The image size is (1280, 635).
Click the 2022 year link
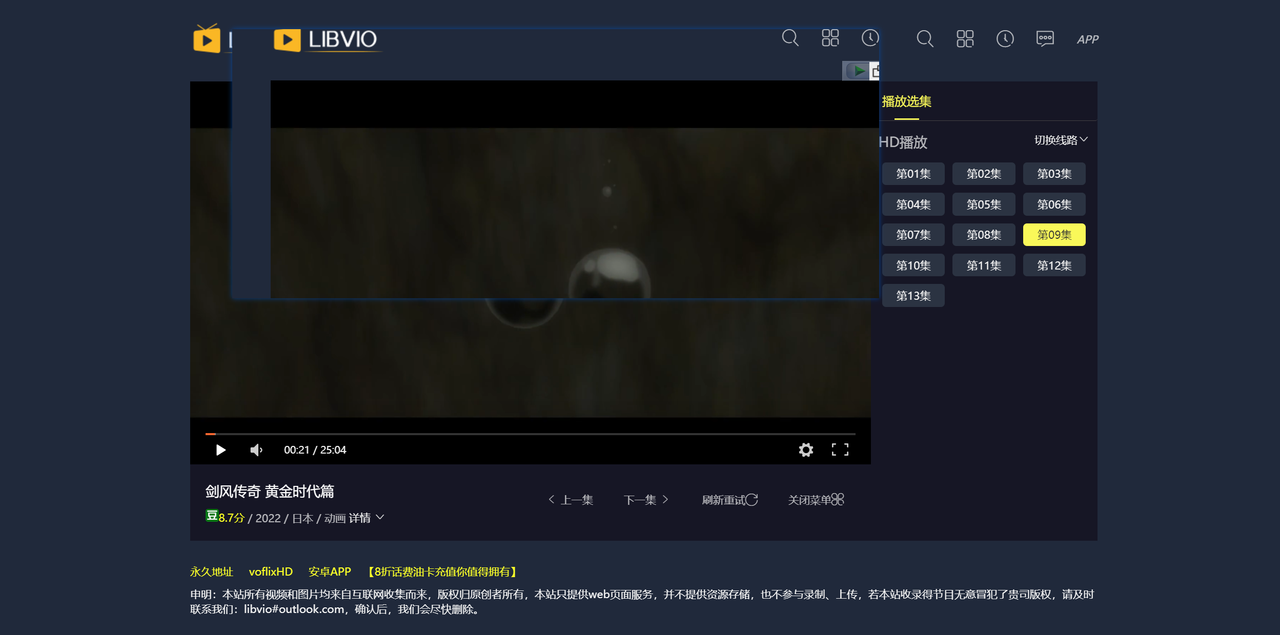coord(268,518)
